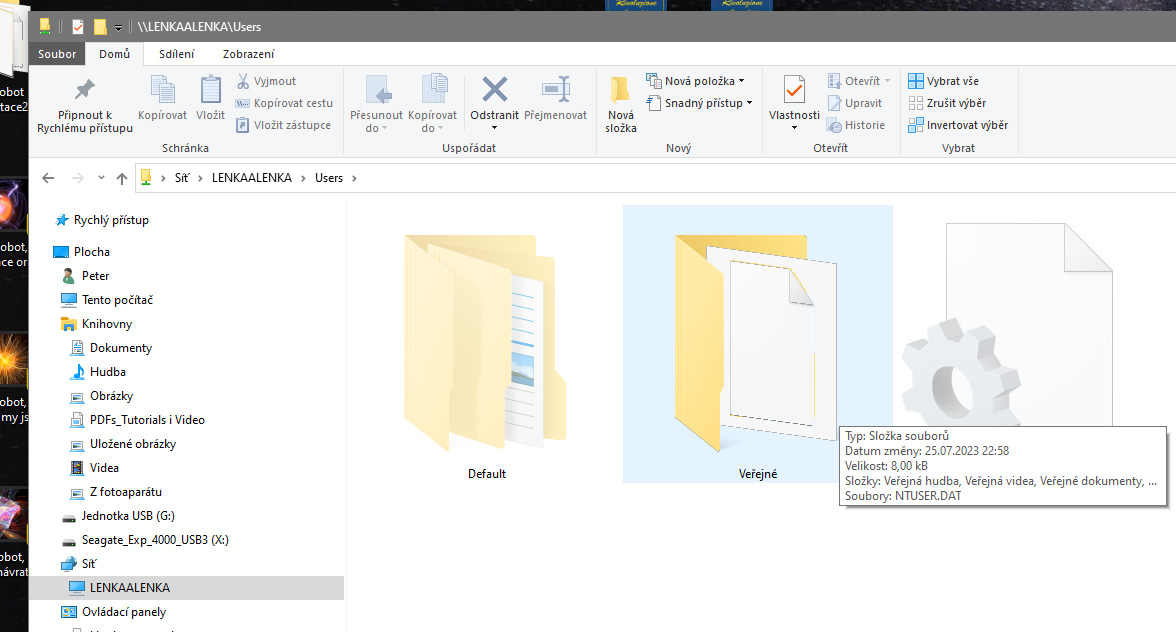This screenshot has width=1176, height=632.
Task: Click title bar new folder icon
Action: [x=100, y=27]
